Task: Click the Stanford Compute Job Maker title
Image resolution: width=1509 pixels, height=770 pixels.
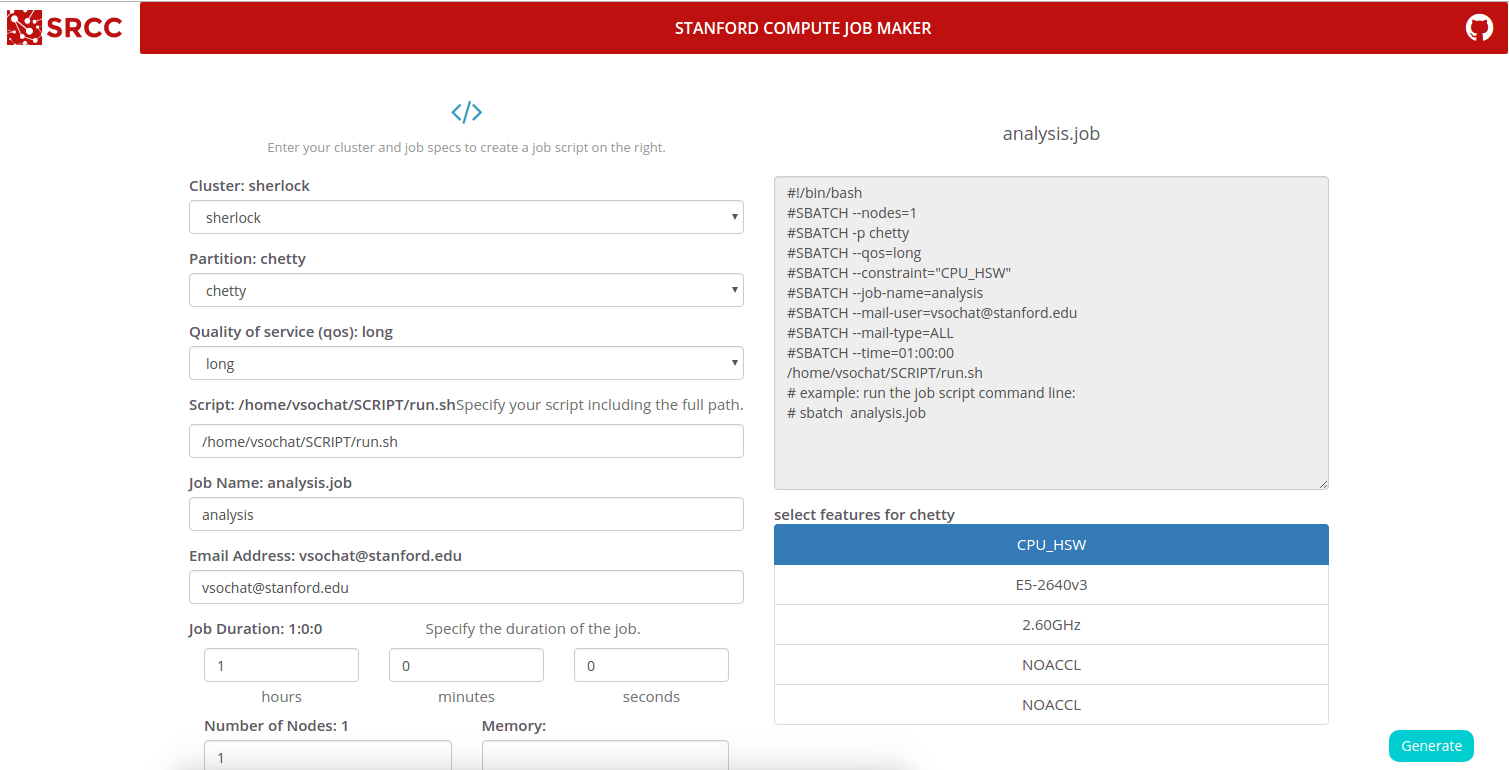Action: (x=803, y=28)
